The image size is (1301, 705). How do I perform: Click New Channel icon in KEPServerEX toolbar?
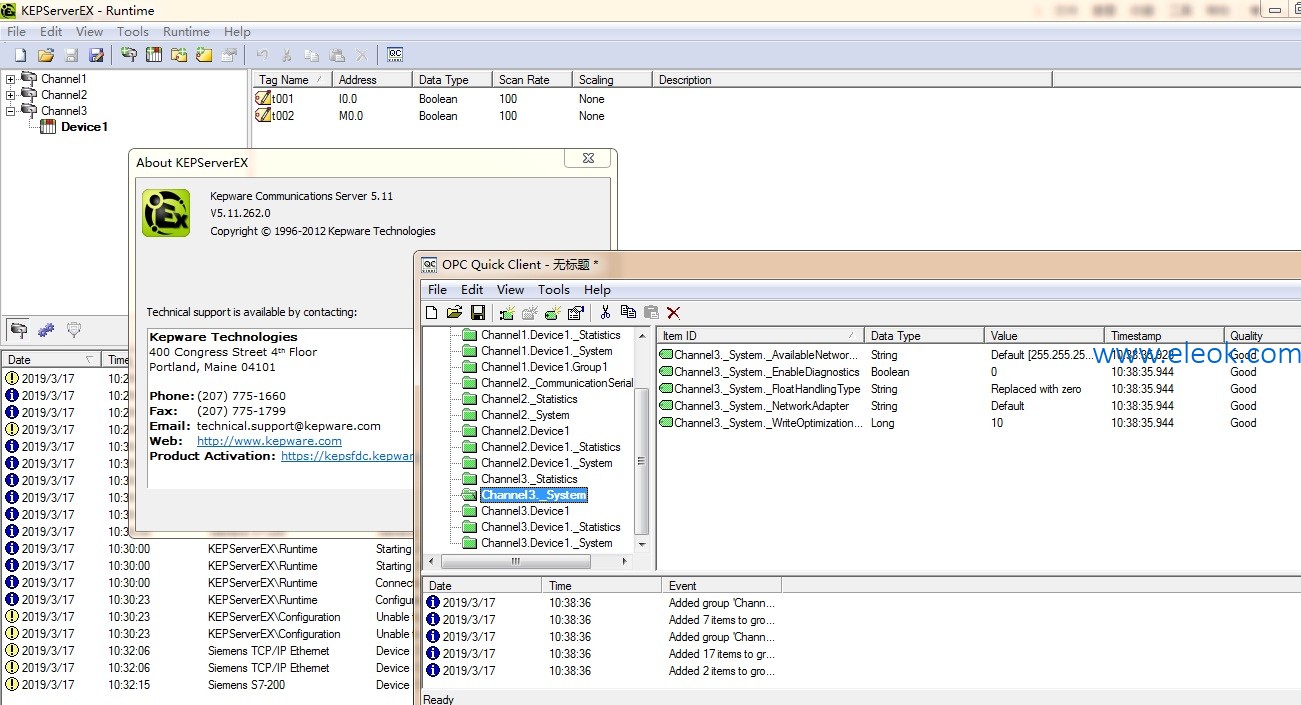tap(129, 55)
